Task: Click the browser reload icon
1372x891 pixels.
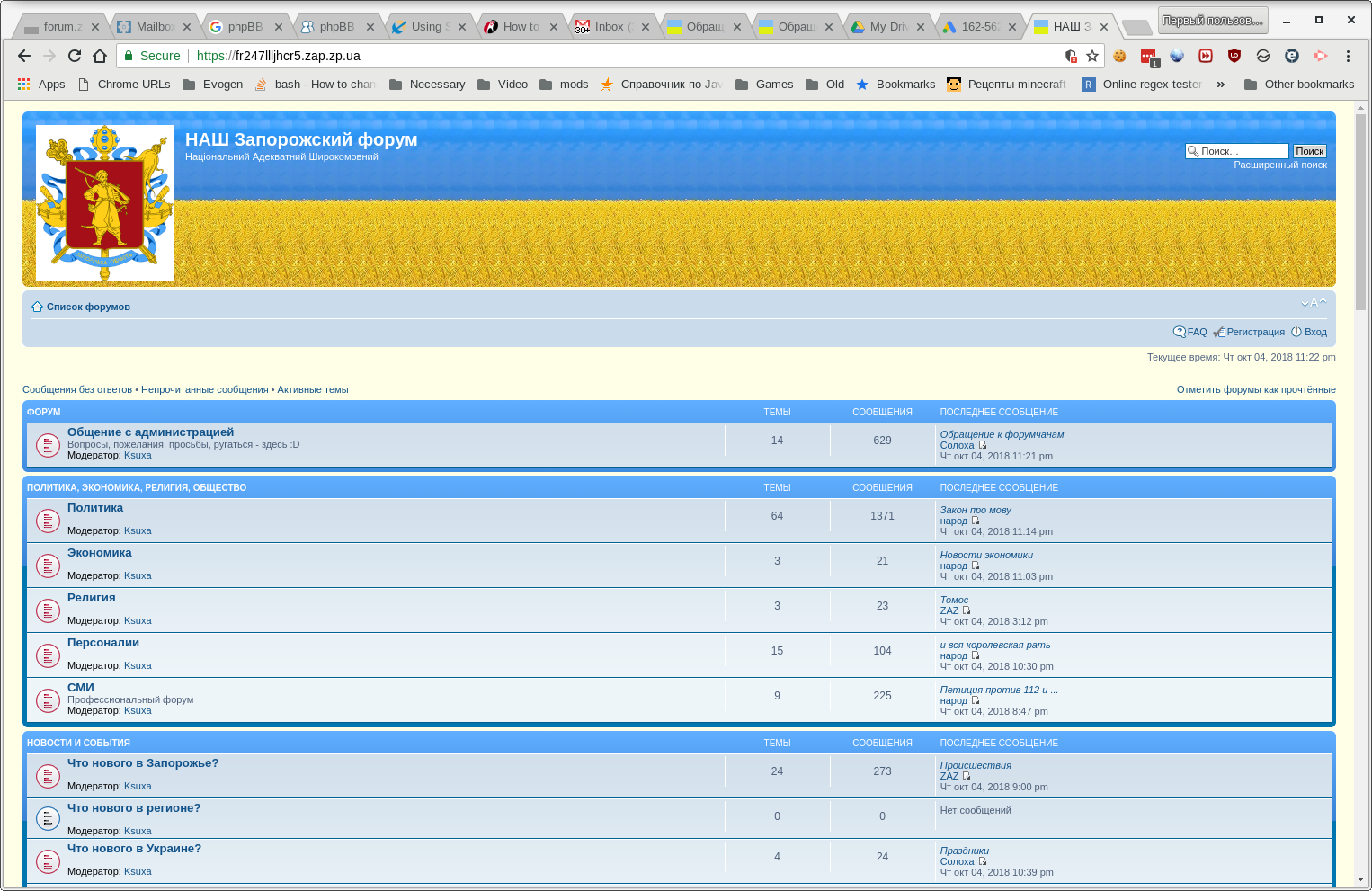Action: [x=75, y=56]
